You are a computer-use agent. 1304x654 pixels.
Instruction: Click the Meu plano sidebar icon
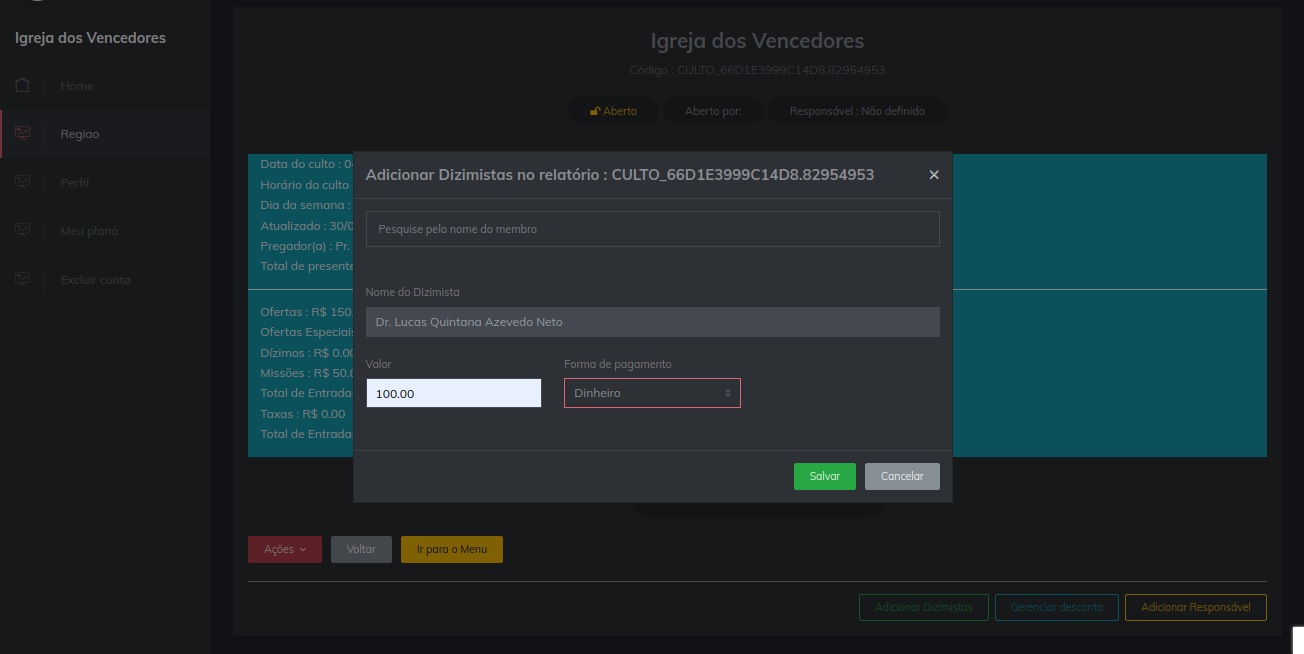pos(22,230)
